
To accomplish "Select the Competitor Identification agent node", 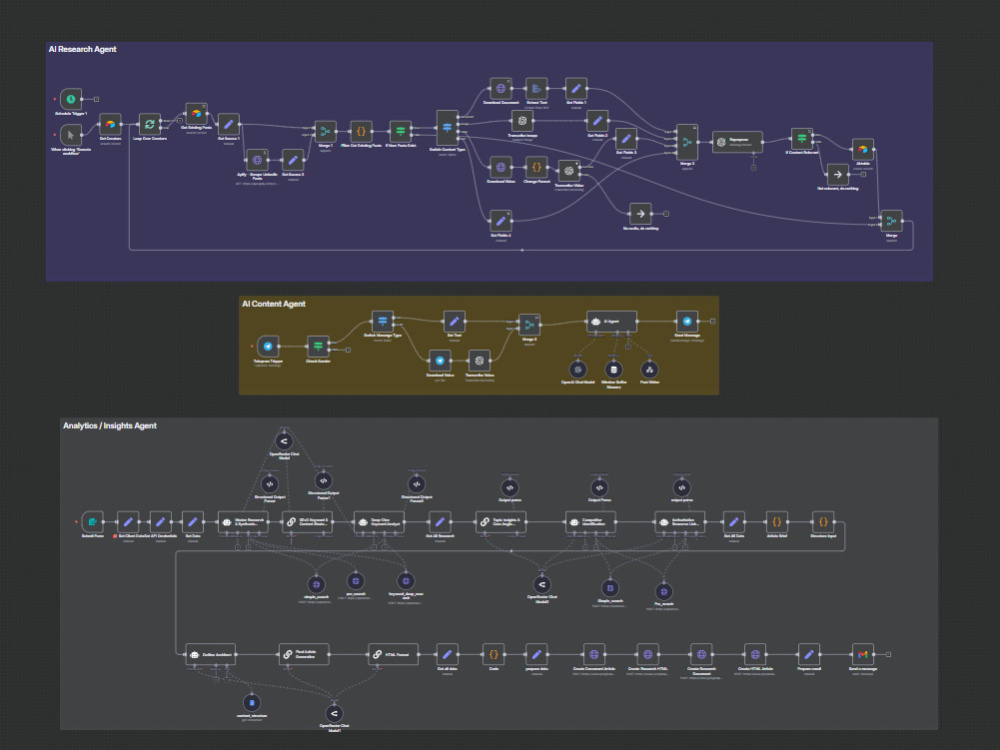I will tap(591, 522).
